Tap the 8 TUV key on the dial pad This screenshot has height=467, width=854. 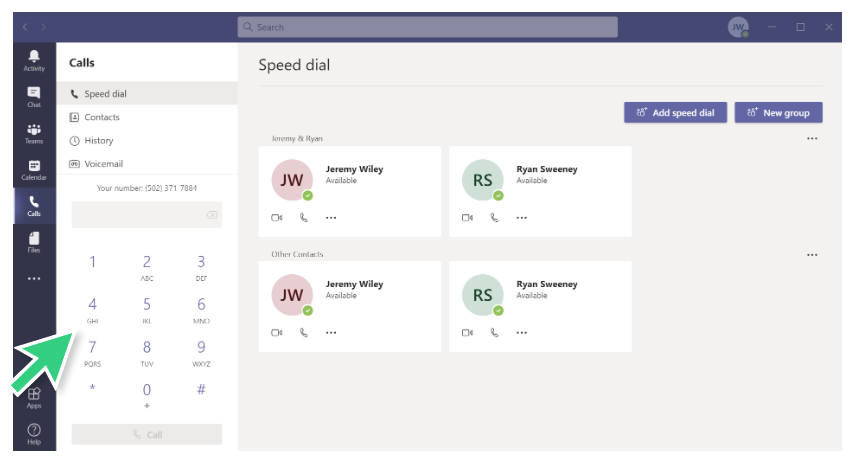point(147,353)
